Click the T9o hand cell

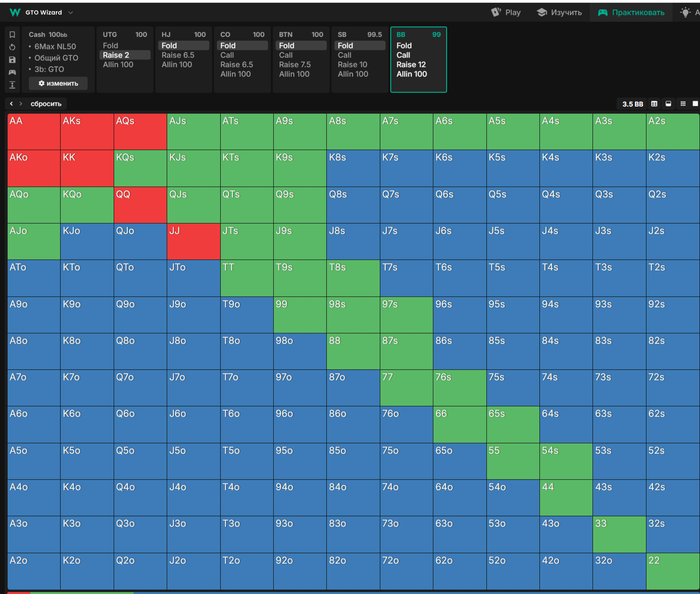click(246, 315)
